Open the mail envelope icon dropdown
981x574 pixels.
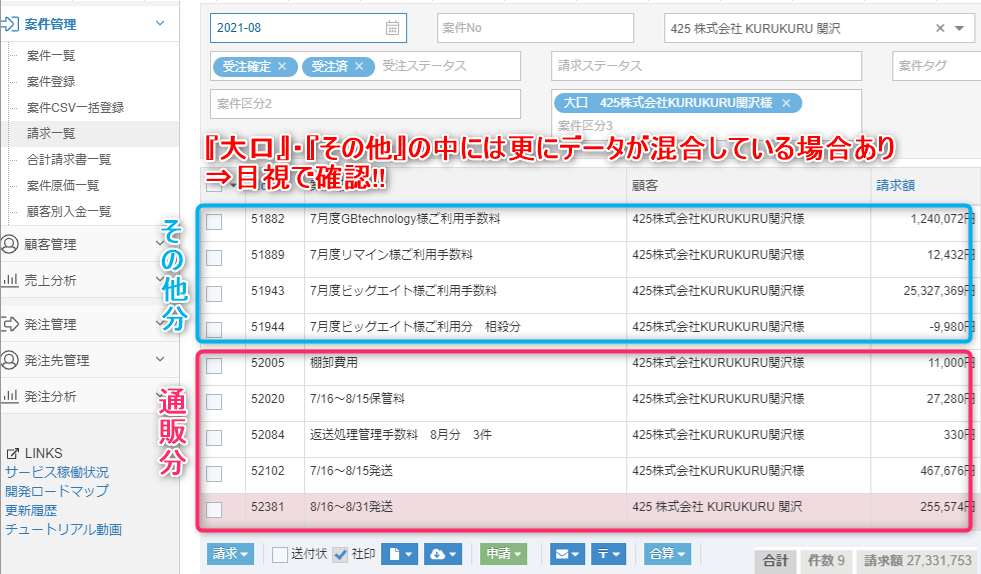click(x=568, y=554)
